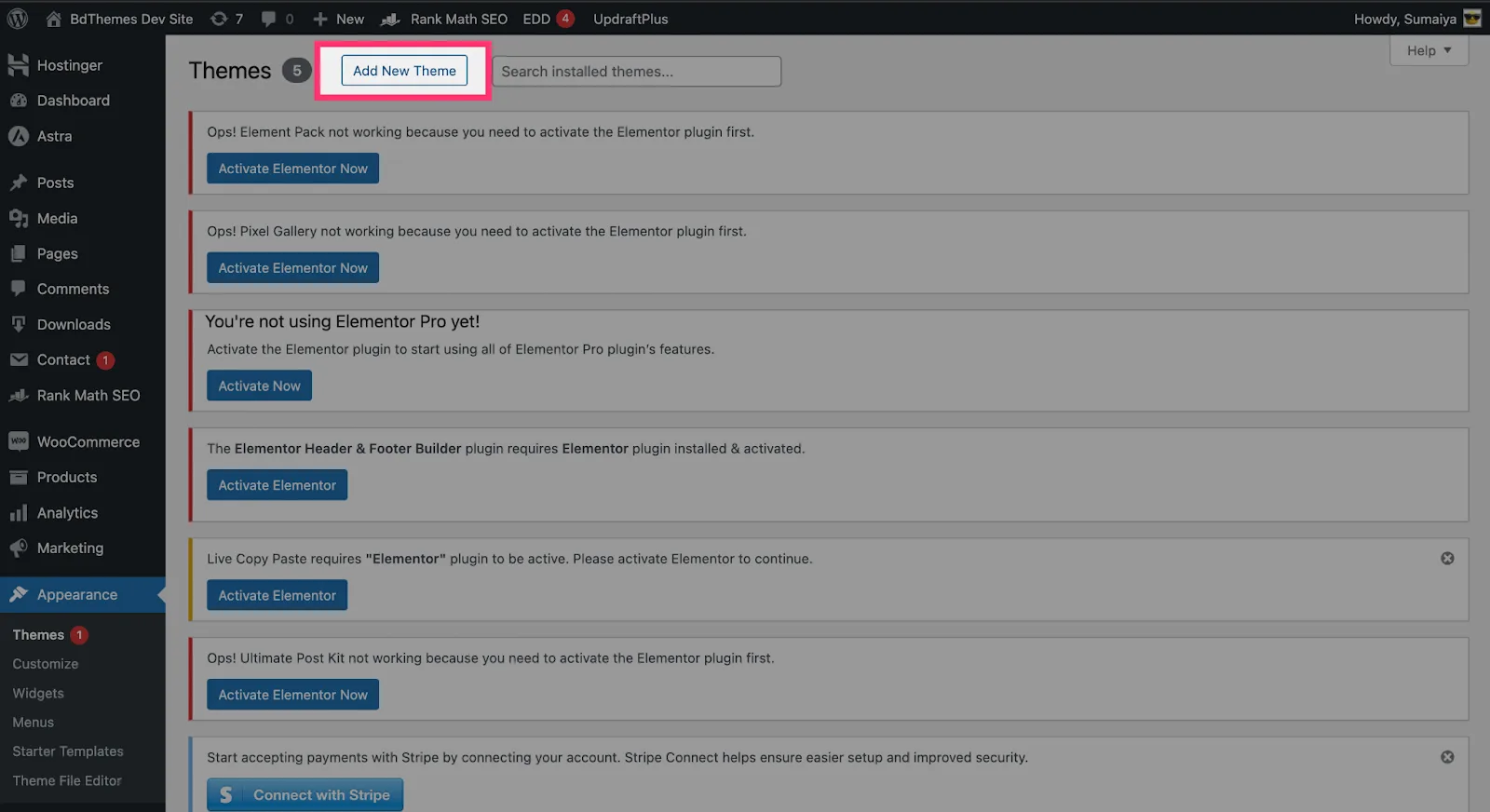Click Activate Elementor Now for Pixel Gallery

pyautogui.click(x=292, y=268)
